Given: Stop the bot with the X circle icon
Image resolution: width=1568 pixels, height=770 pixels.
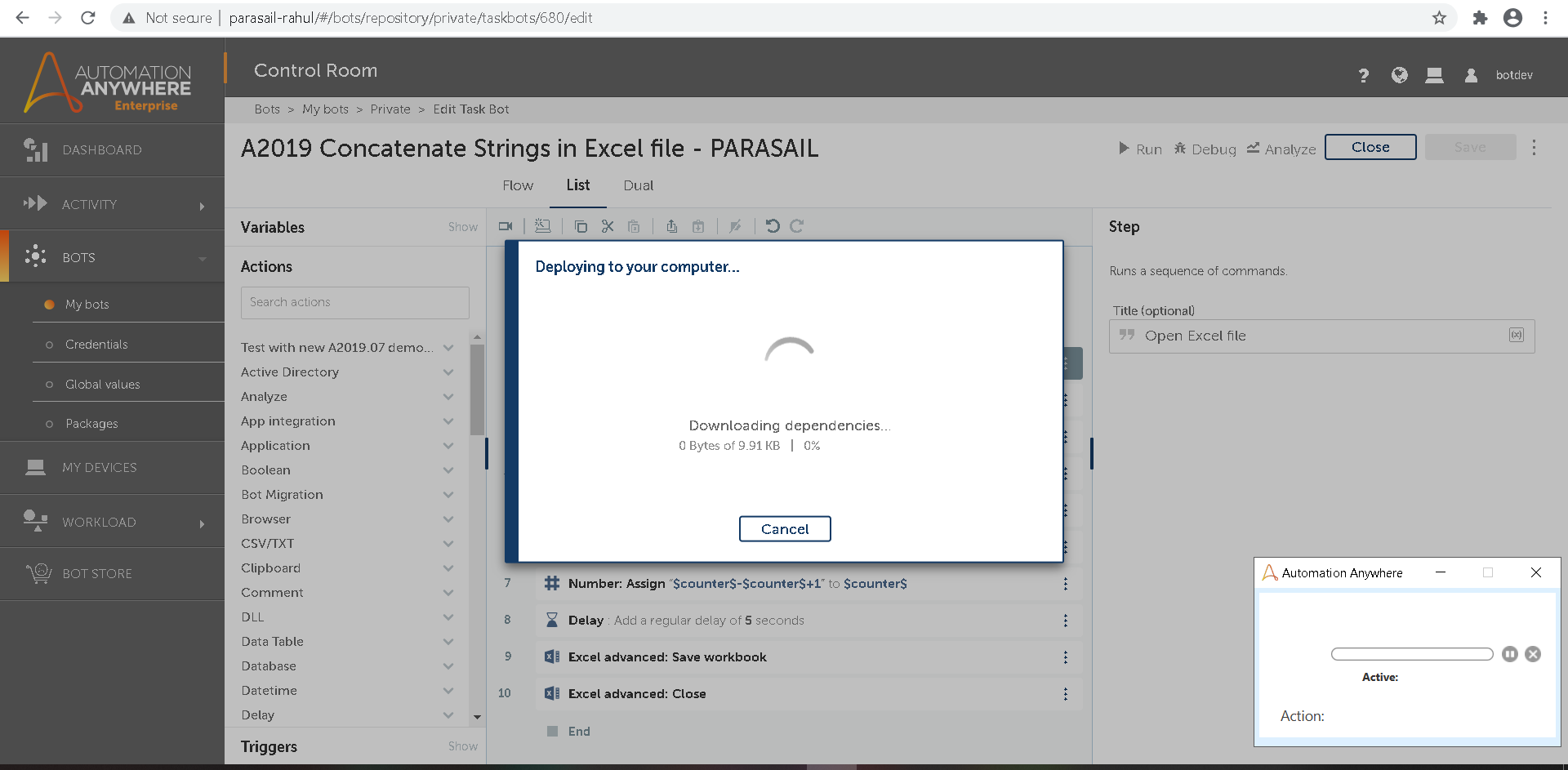Looking at the screenshot, I should (x=1533, y=654).
